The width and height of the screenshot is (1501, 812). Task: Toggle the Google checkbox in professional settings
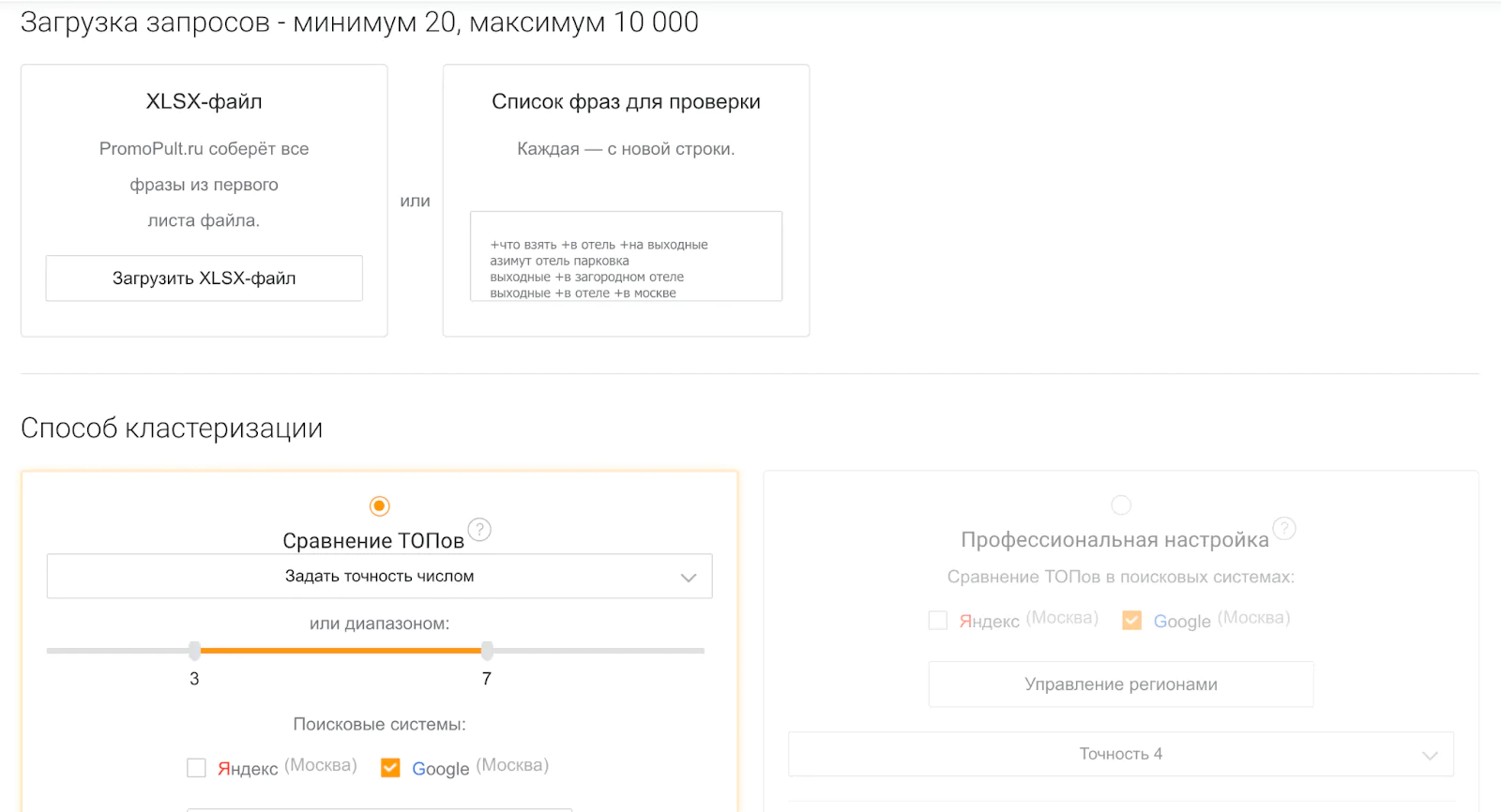click(1132, 621)
